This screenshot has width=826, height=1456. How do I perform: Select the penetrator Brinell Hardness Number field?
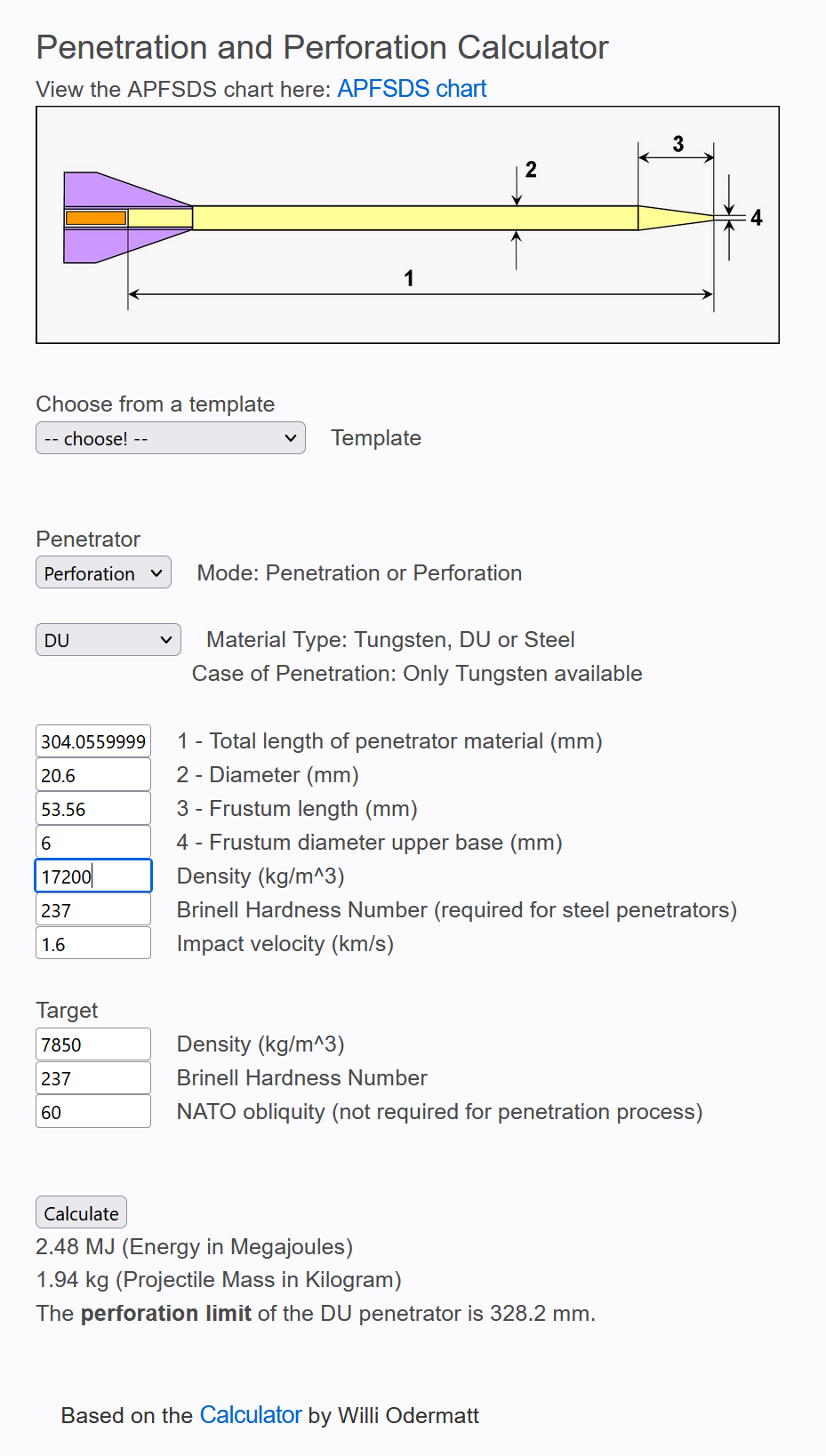click(93, 910)
